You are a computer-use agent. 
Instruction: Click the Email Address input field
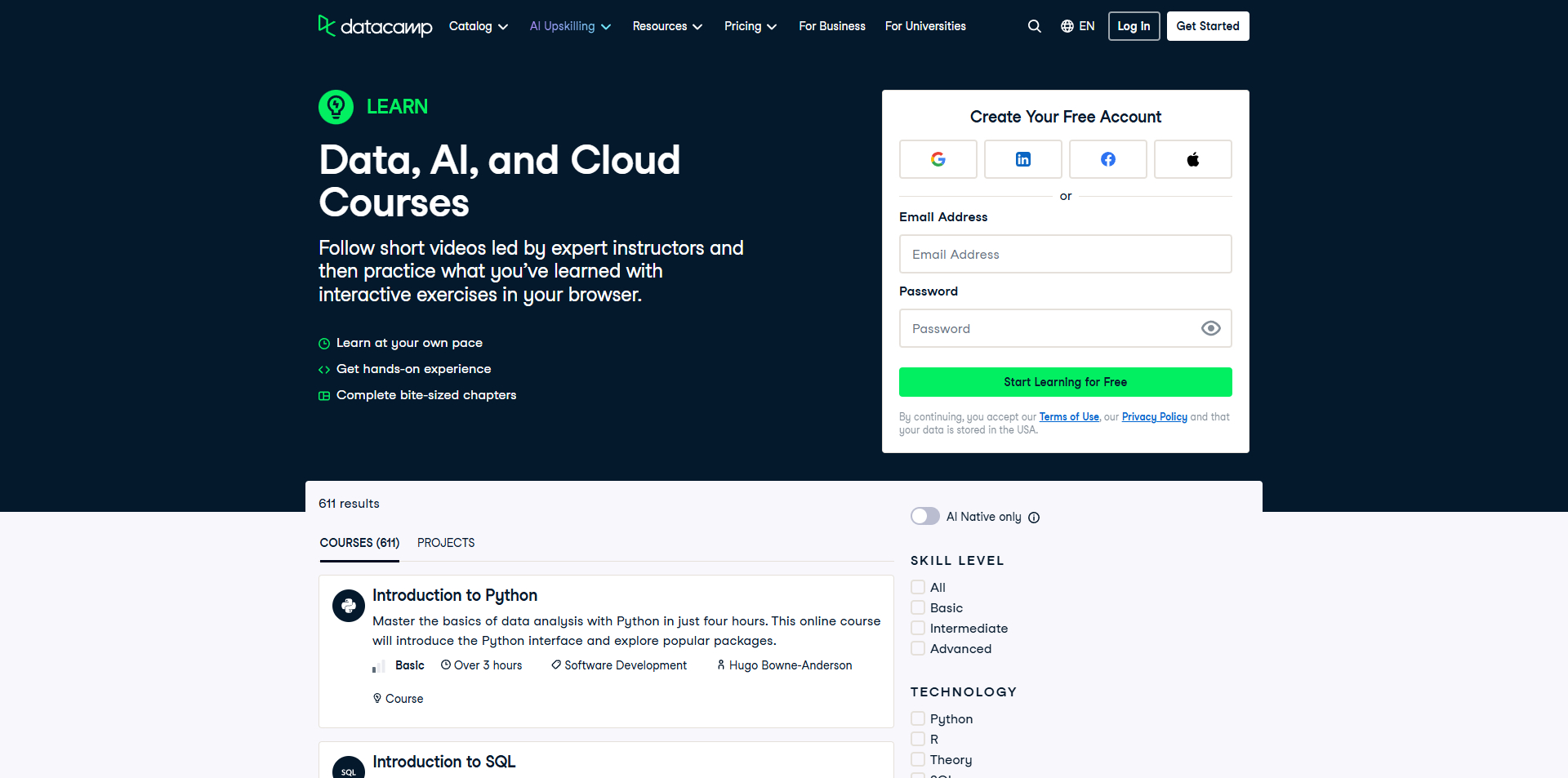point(1065,254)
